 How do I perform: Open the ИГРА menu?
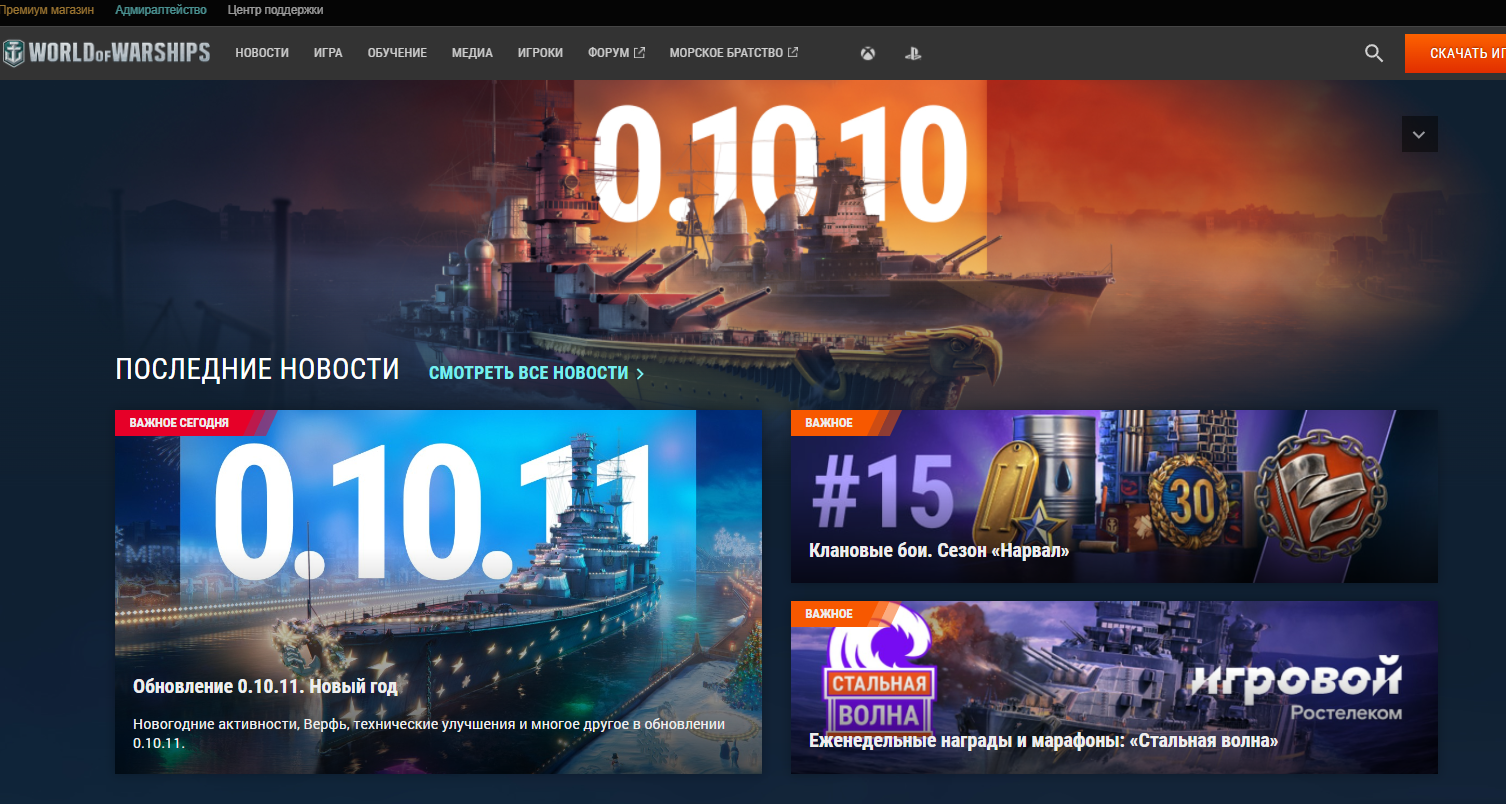(x=328, y=53)
